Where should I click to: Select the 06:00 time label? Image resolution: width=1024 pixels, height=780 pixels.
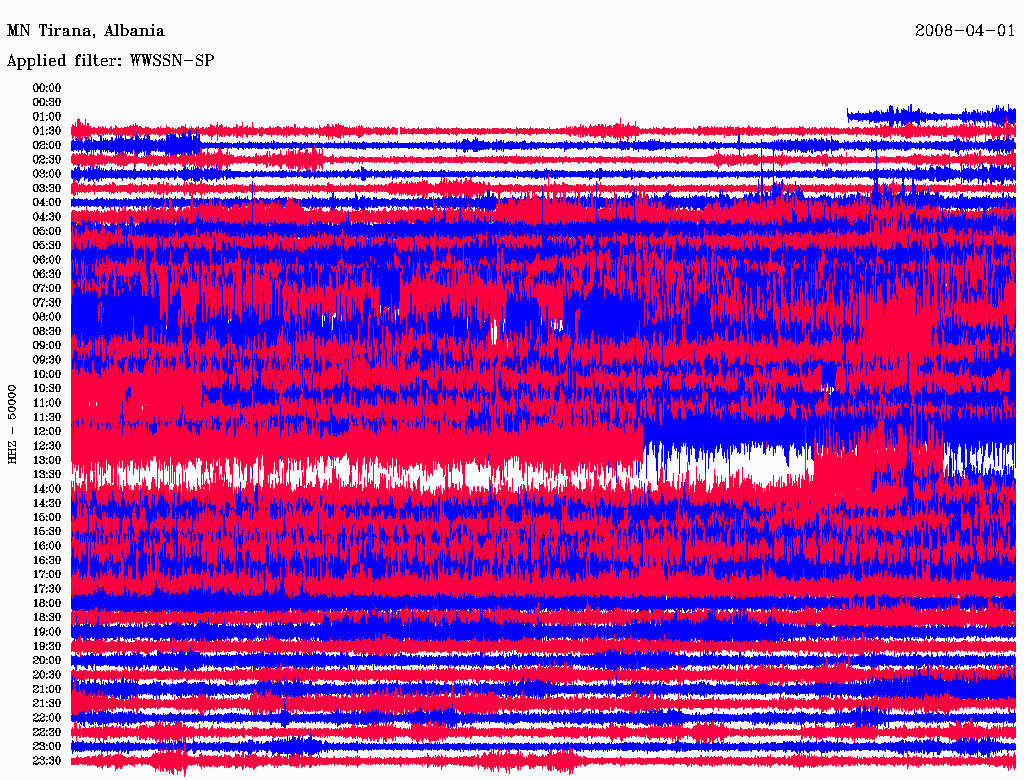tap(46, 259)
